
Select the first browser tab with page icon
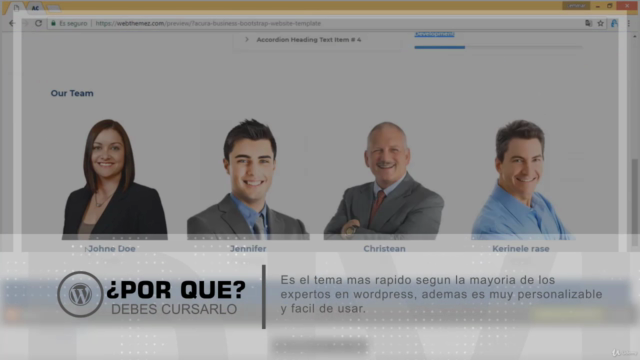point(16,8)
